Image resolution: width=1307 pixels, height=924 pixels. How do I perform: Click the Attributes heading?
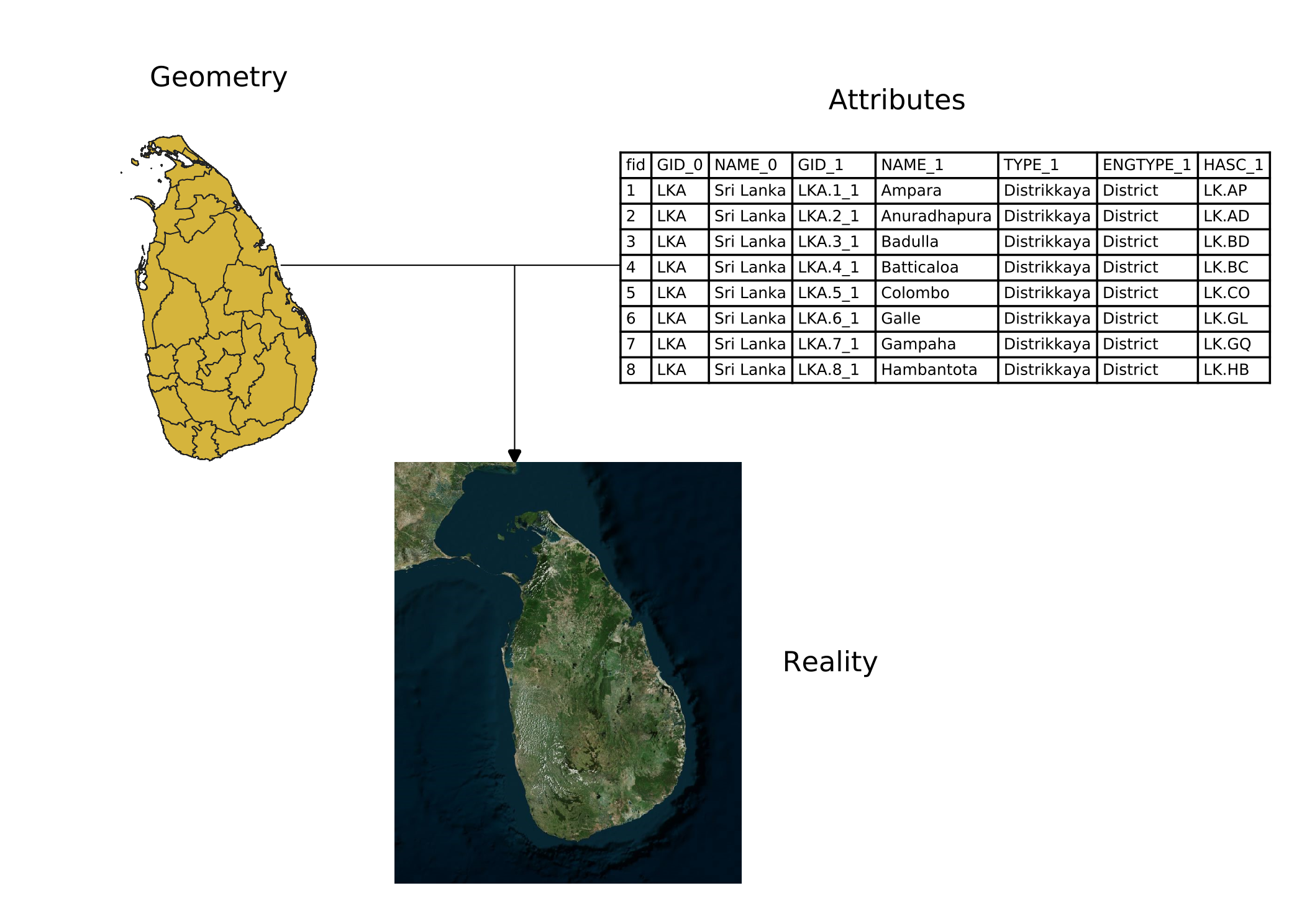point(896,100)
